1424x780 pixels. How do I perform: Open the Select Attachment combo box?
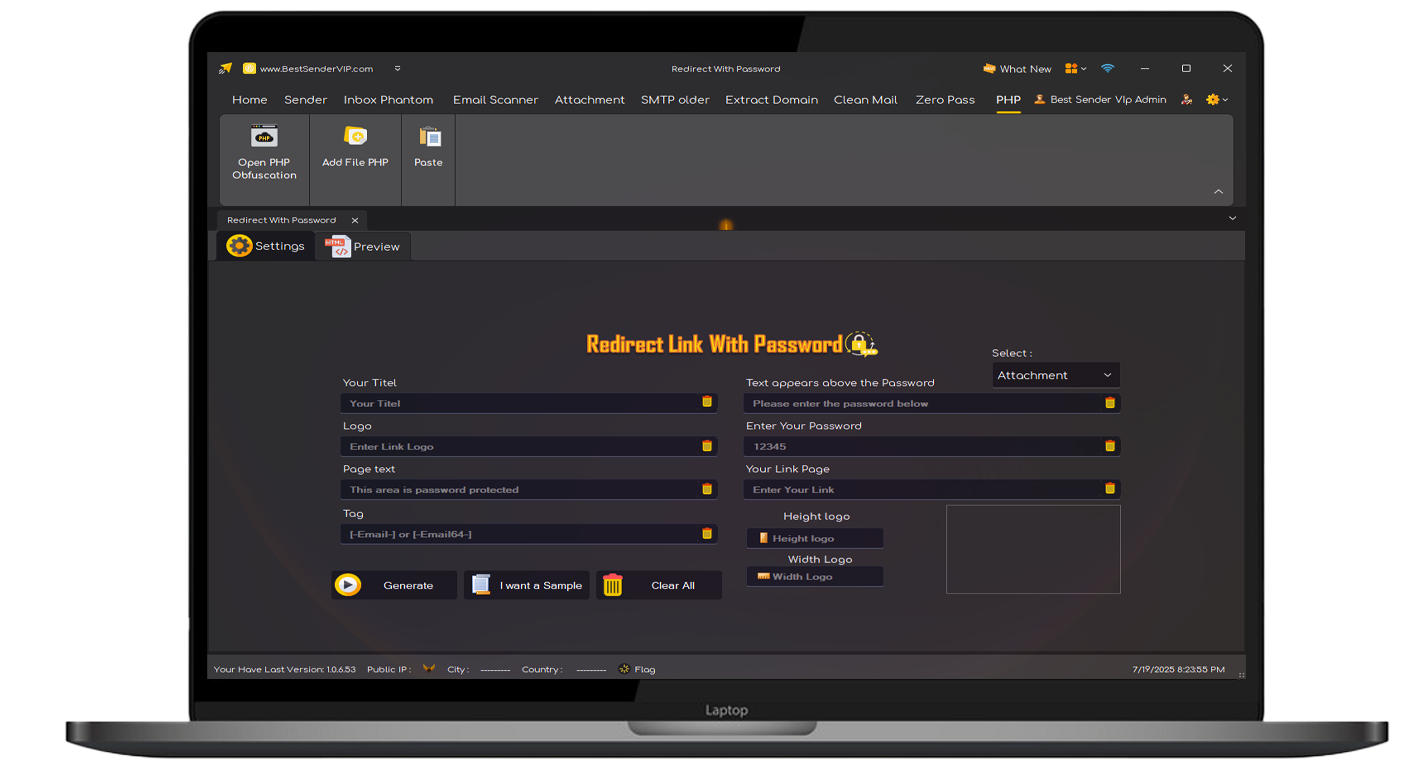coord(1056,375)
